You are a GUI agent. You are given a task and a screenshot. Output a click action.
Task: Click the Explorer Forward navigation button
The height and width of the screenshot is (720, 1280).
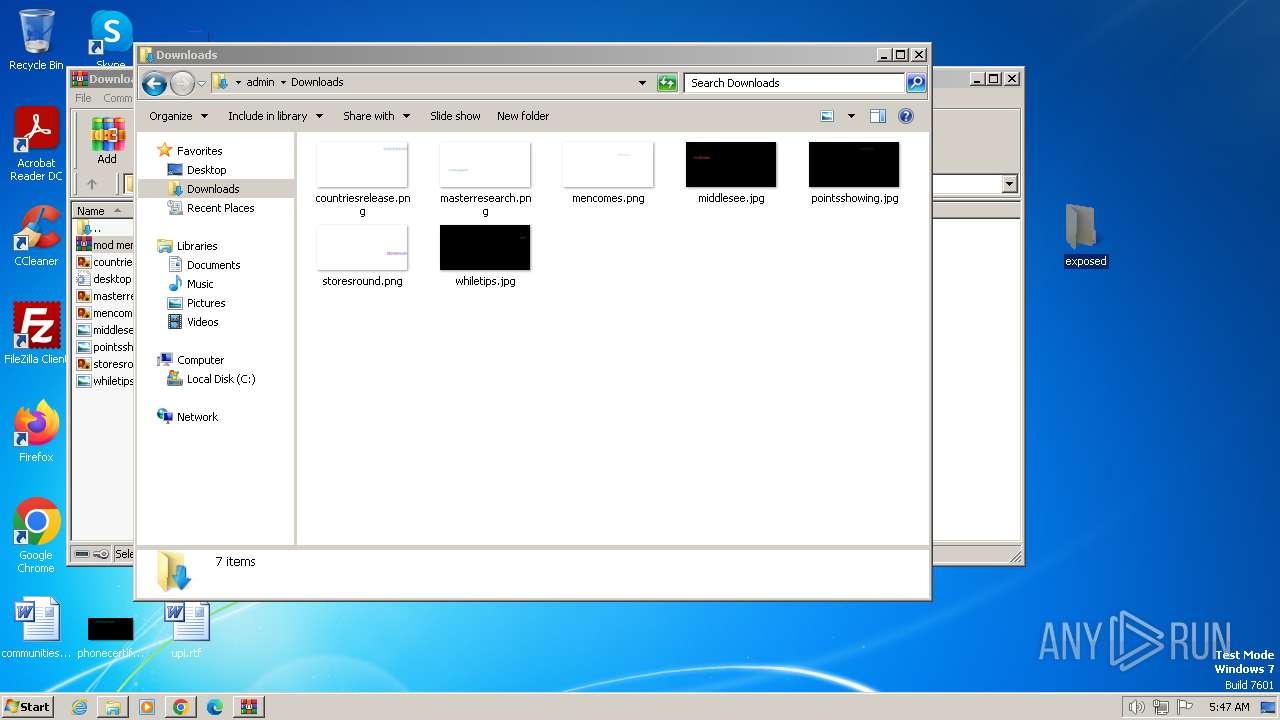(182, 83)
